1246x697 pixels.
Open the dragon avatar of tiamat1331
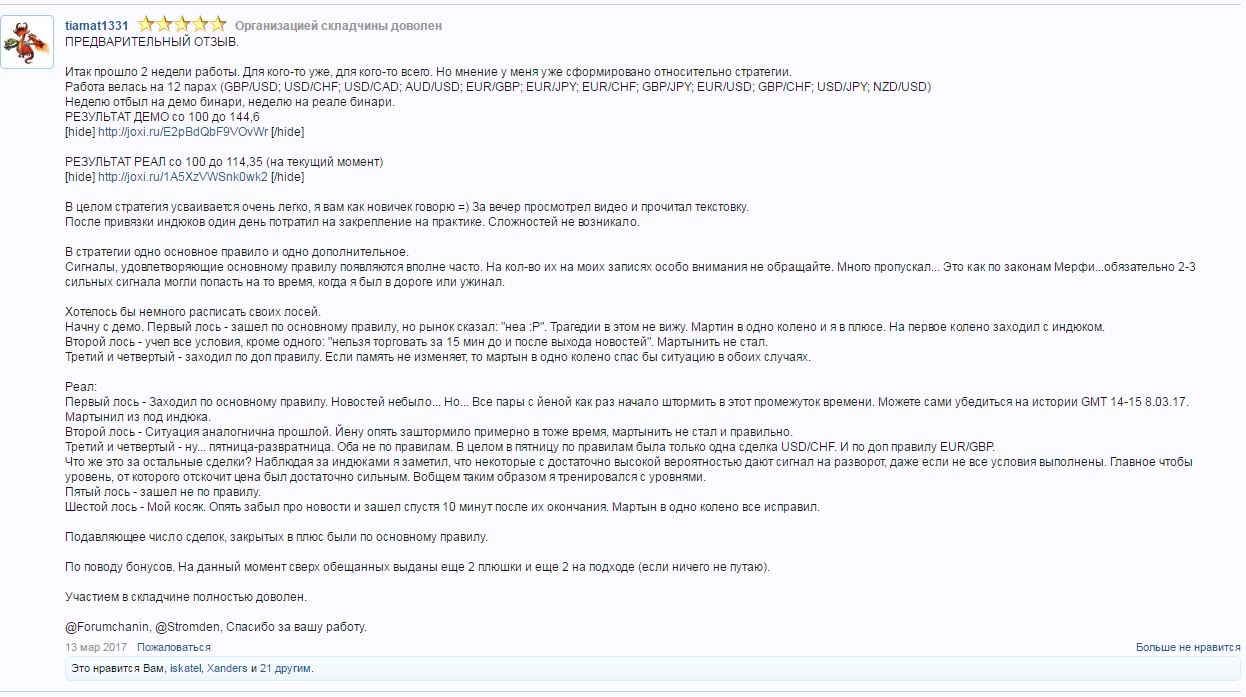coord(27,42)
